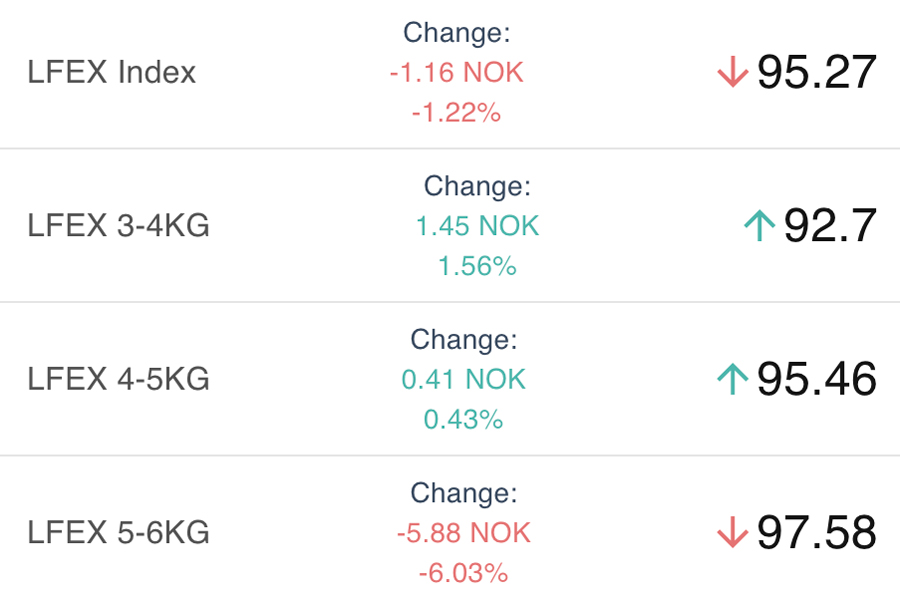The image size is (900, 603).
Task: Click the 95.46 price value
Action: (816, 379)
